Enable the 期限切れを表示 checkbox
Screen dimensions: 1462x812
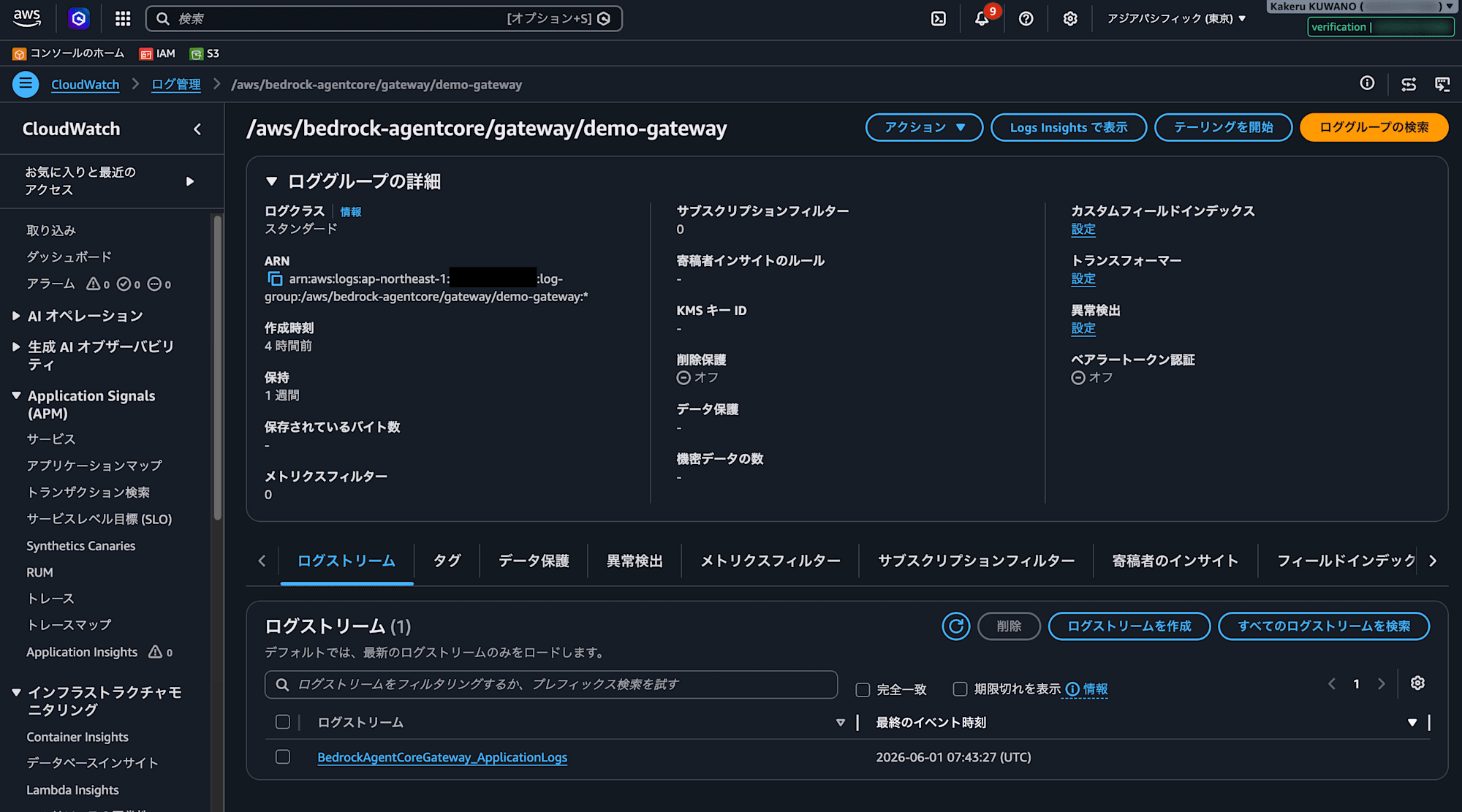point(960,688)
